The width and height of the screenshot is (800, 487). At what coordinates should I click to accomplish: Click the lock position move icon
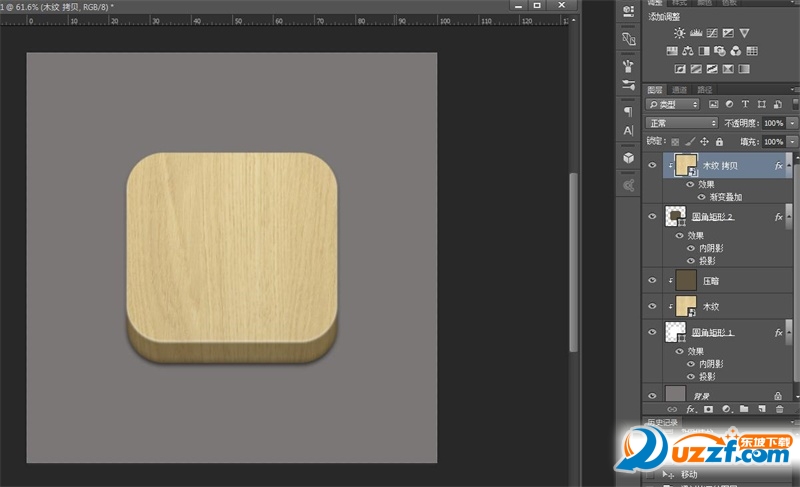tap(704, 142)
